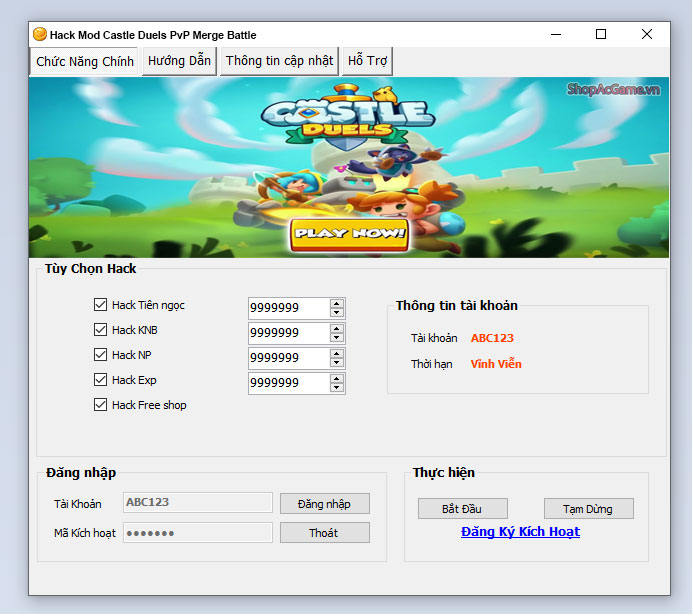Click the gold coin app icon in title bar
The width and height of the screenshot is (693, 616).
pyautogui.click(x=40, y=34)
